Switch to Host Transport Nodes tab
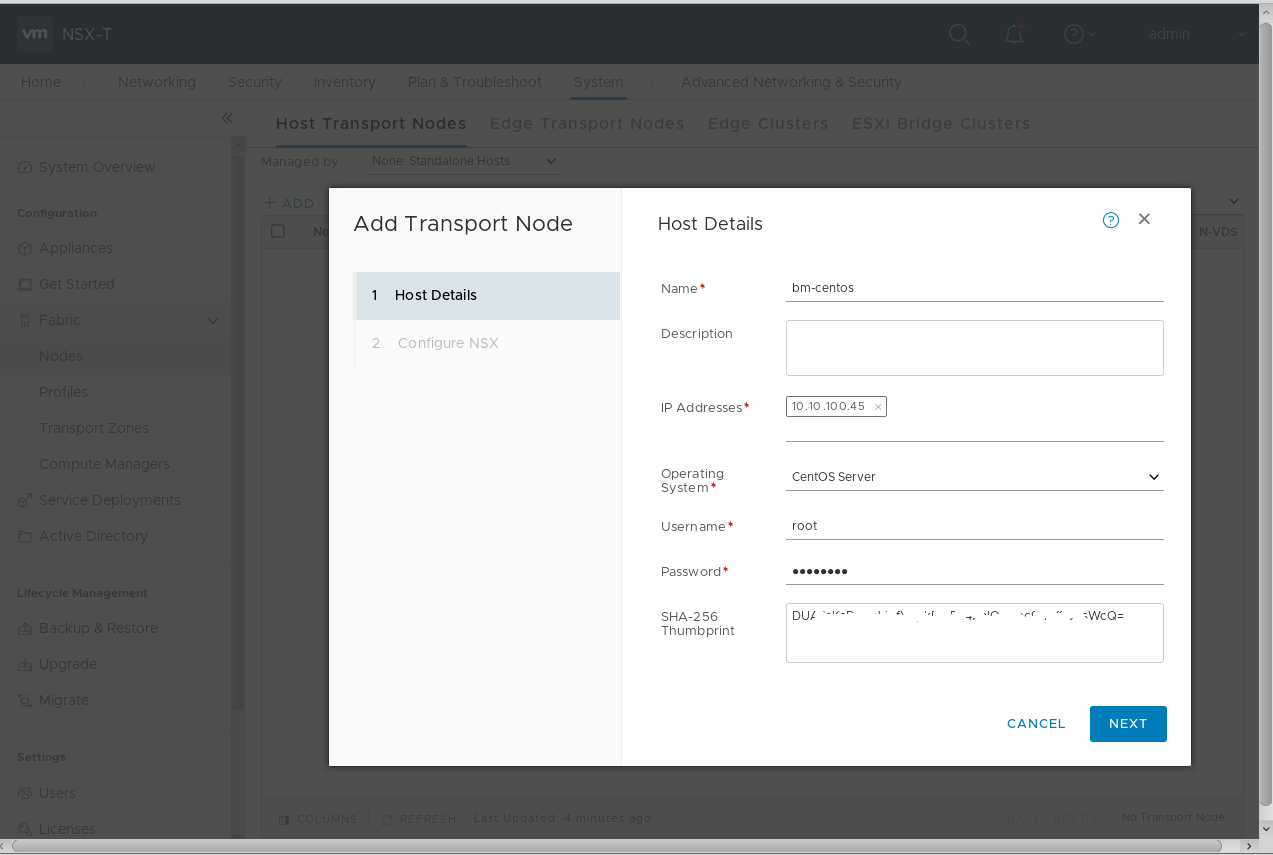 click(371, 124)
